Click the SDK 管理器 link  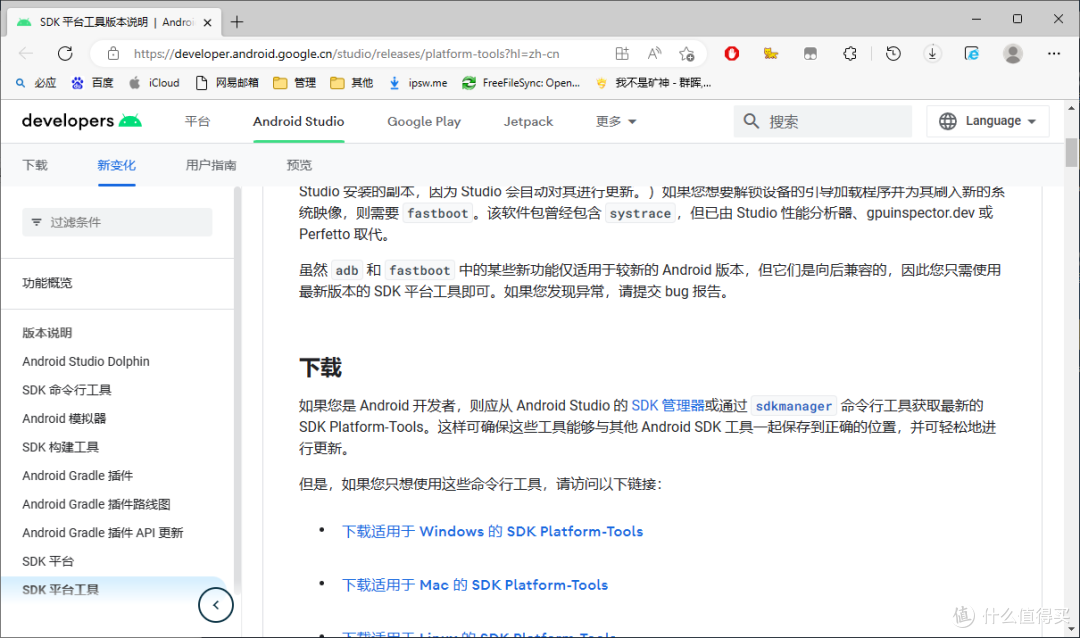pos(667,406)
